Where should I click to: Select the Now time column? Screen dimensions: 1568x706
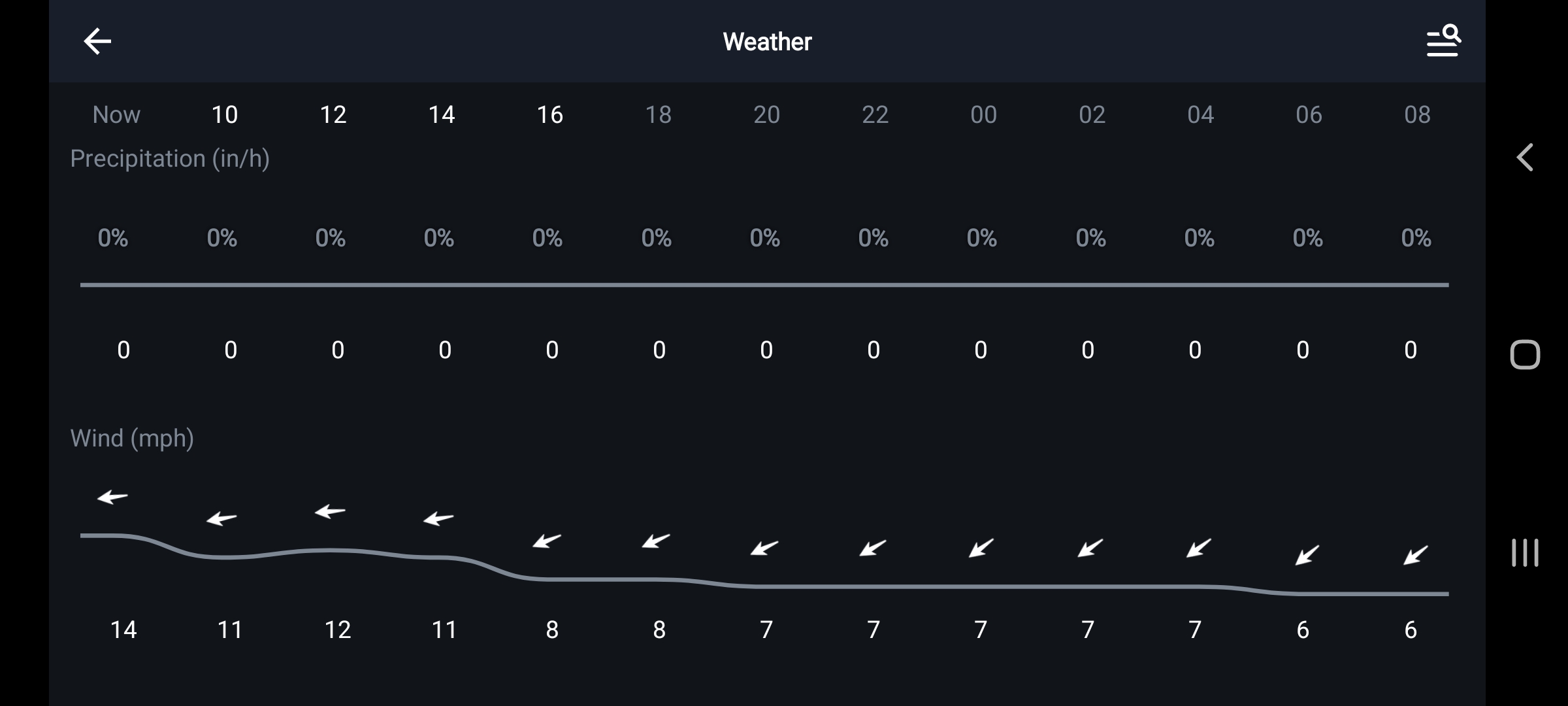pos(116,115)
